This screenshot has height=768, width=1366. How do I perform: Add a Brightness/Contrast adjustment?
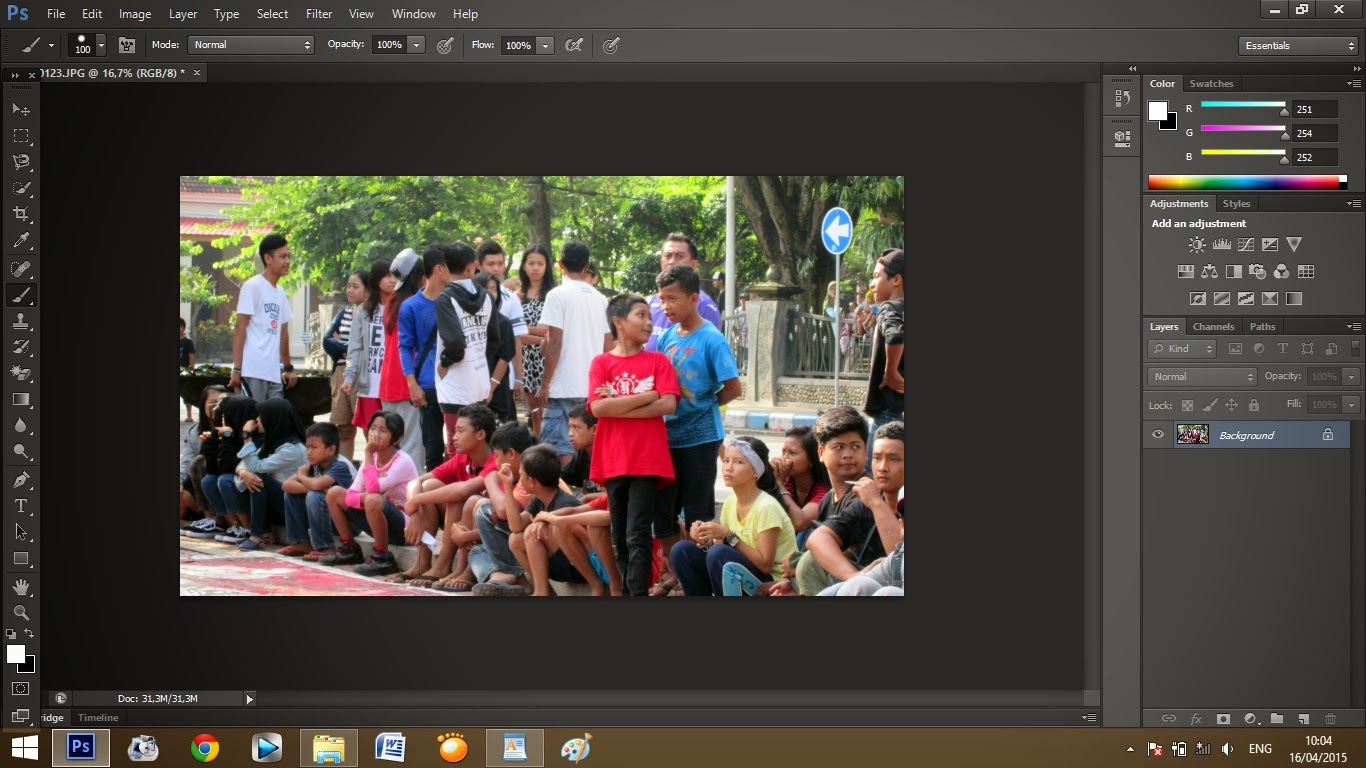coord(1197,244)
